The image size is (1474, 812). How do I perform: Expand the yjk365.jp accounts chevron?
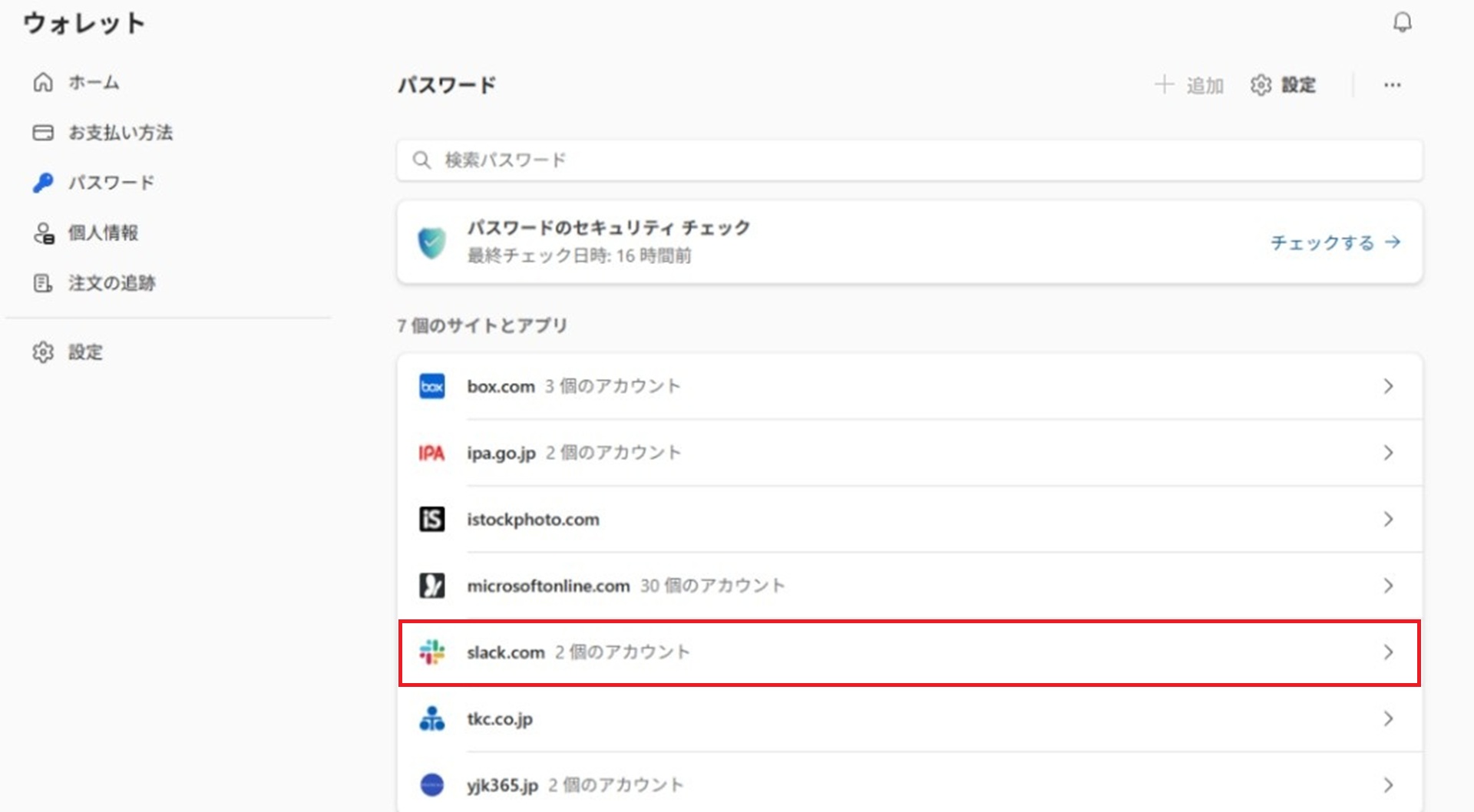click(1388, 785)
